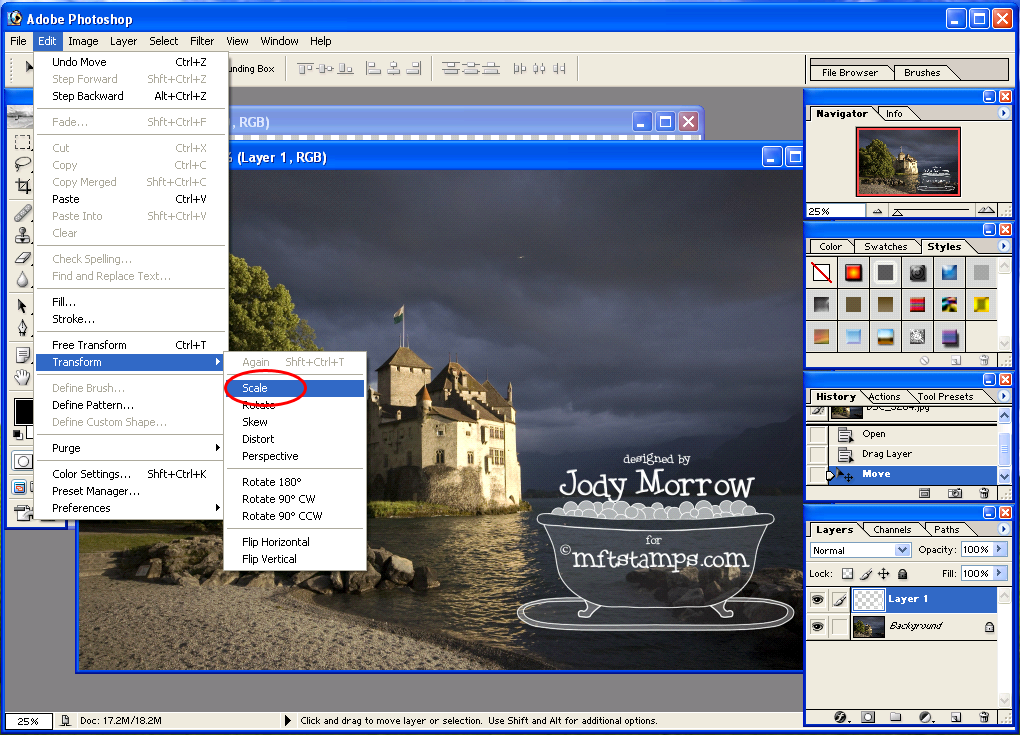Open the Fill slider arrow
Image resolution: width=1020 pixels, height=735 pixels.
(999, 573)
